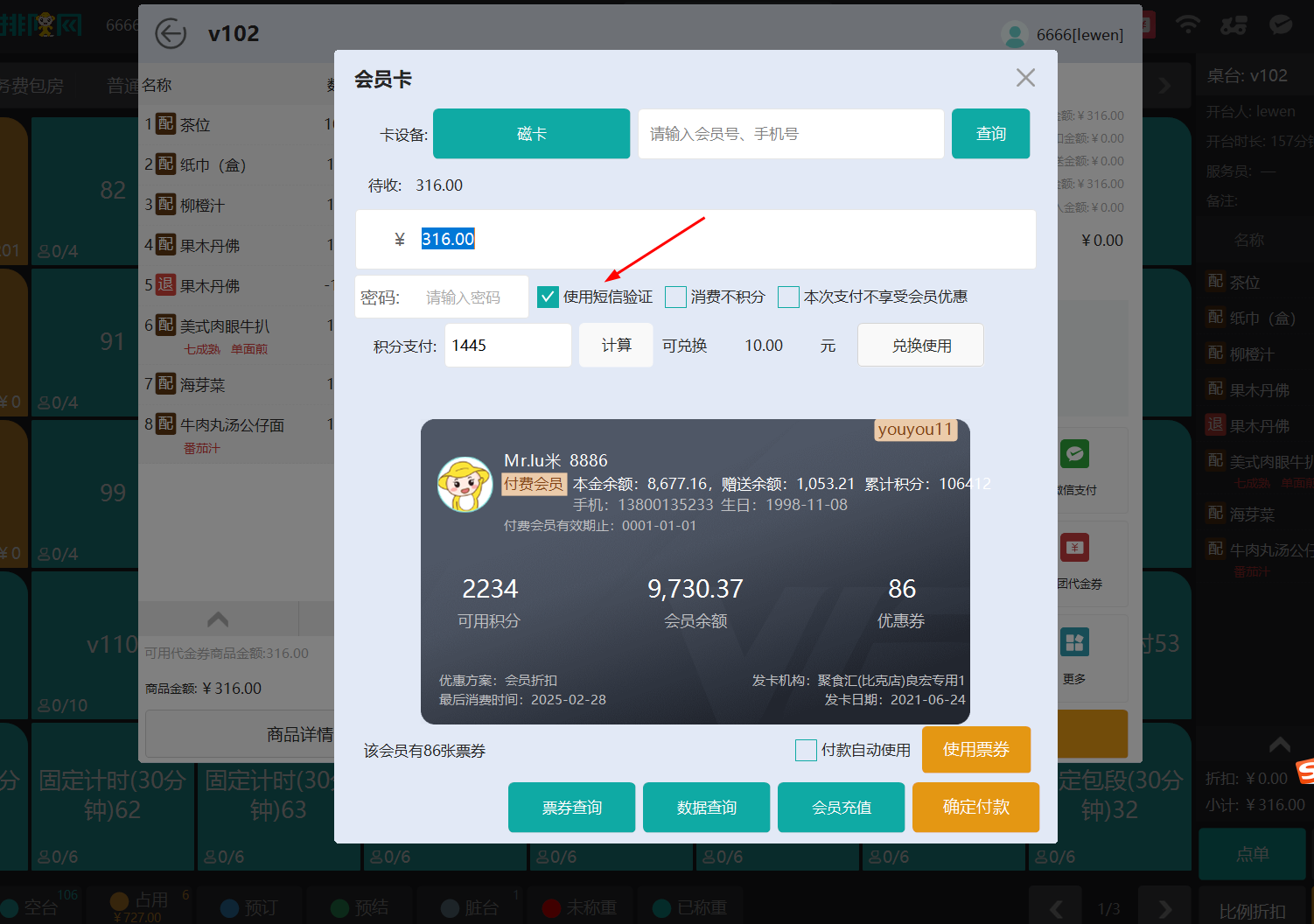Select the 已称重 status filter

691,907
